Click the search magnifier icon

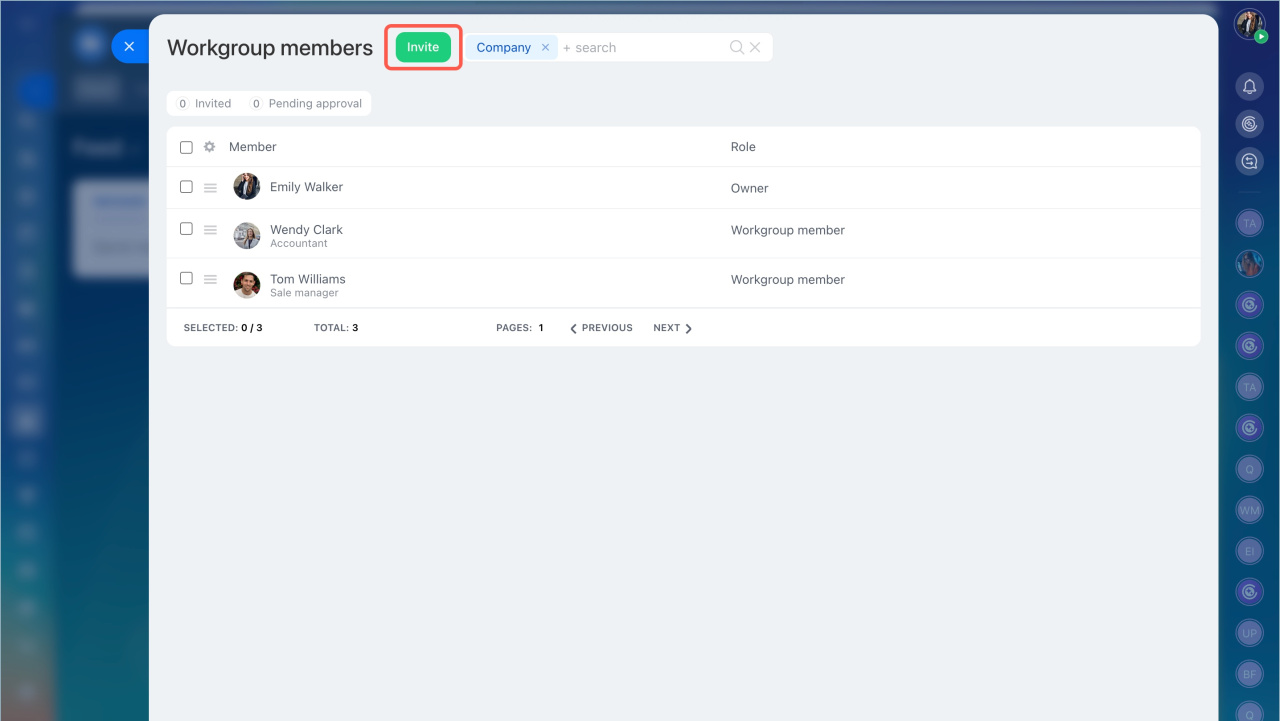tap(737, 47)
